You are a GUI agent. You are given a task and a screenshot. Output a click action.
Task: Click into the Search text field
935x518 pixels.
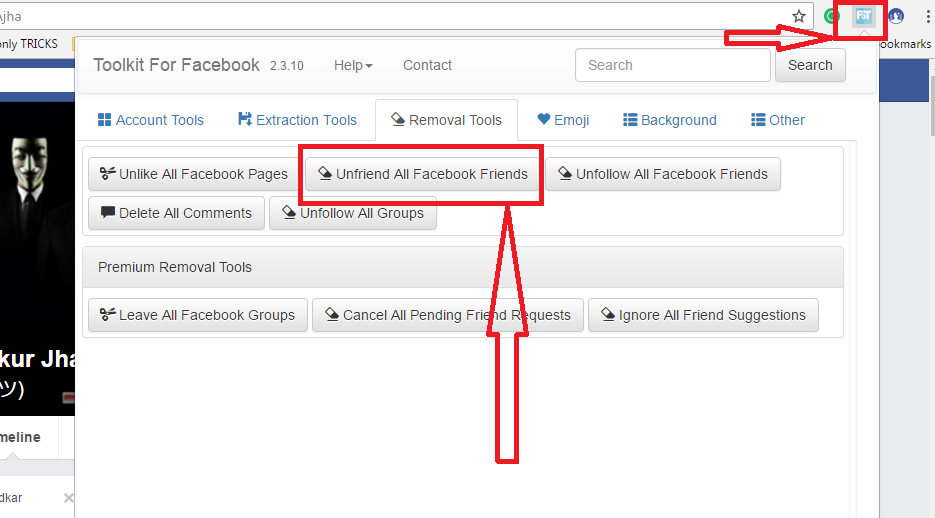pyautogui.click(x=673, y=65)
